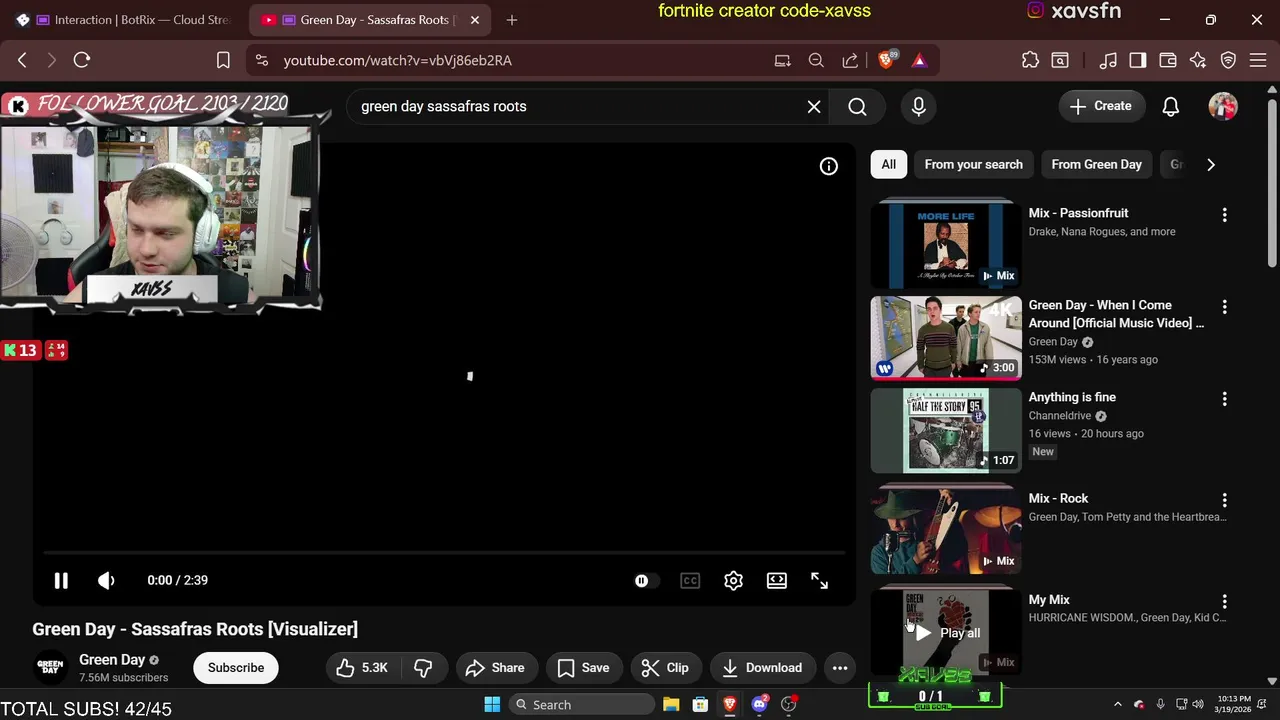Open player settings gear
Screen dimensions: 1280x720
pos(733,580)
